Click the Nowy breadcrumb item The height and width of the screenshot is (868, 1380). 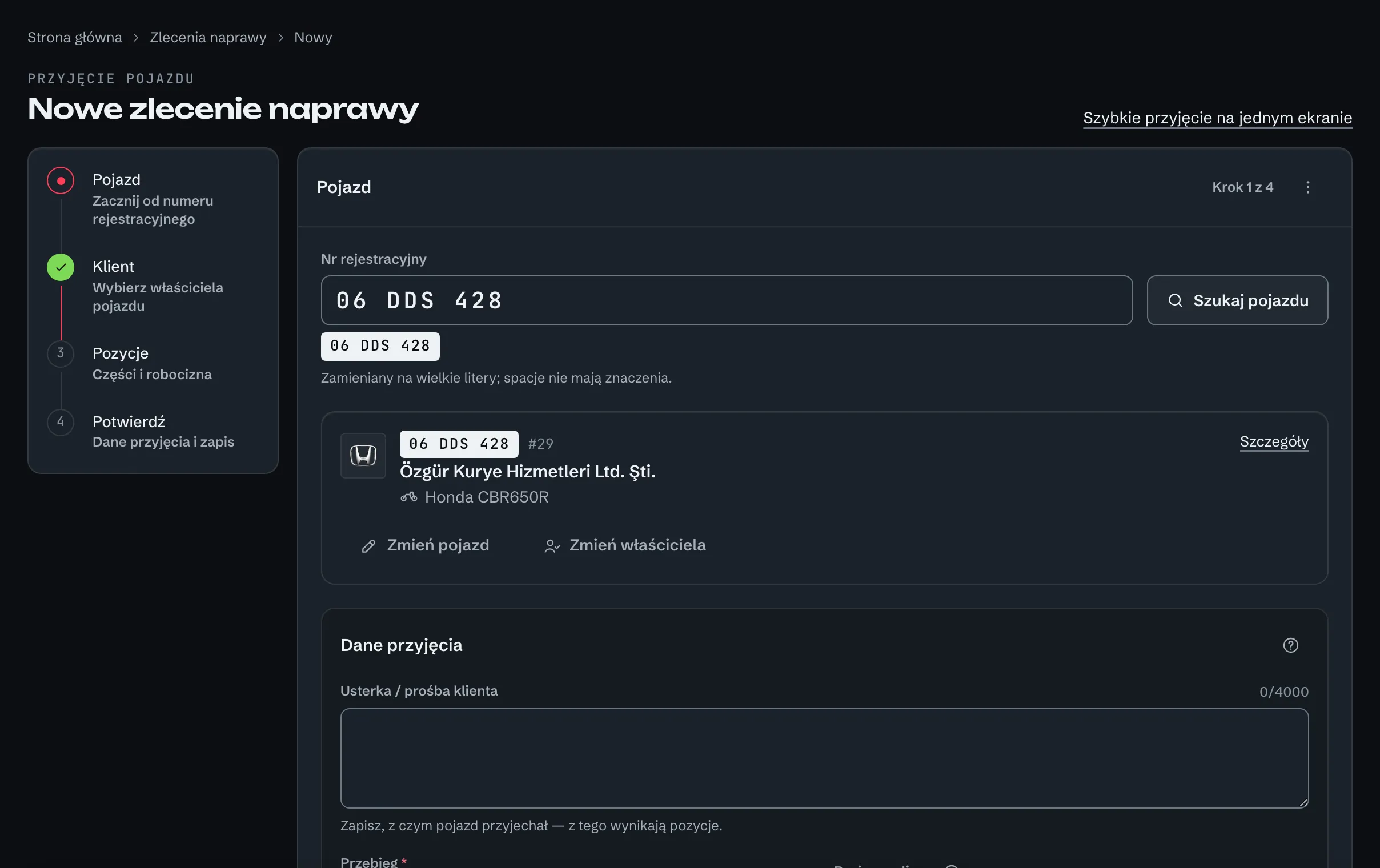(313, 38)
